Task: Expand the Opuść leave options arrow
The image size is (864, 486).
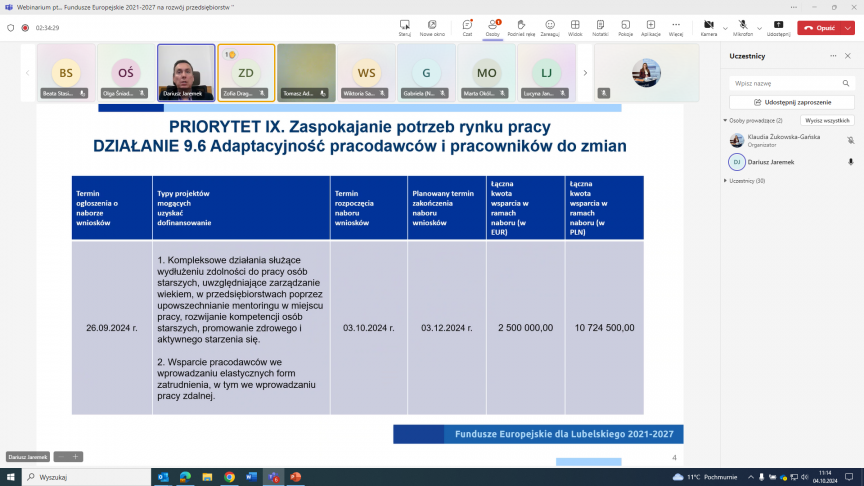Action: coord(848,28)
